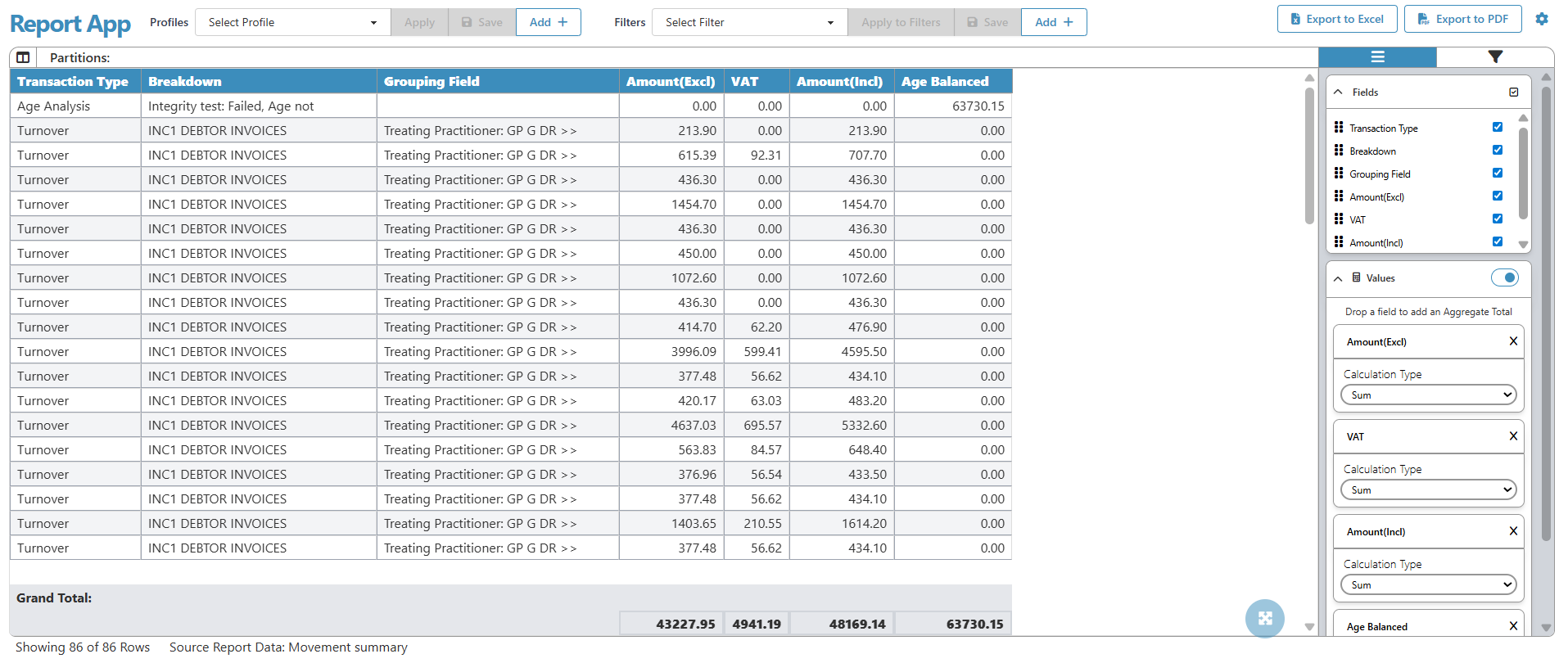
Task: Click the floating expand fullscreen button
Action: 1265,618
